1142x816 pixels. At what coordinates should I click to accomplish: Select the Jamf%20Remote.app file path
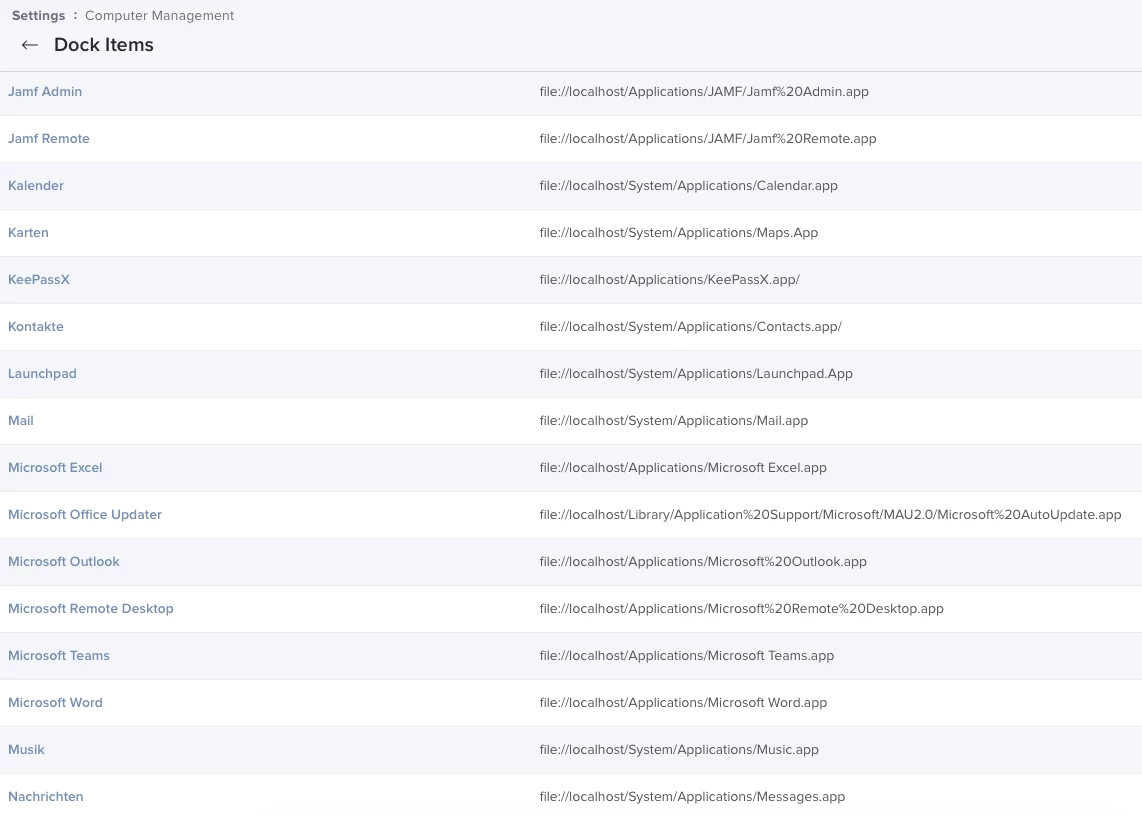(x=707, y=138)
